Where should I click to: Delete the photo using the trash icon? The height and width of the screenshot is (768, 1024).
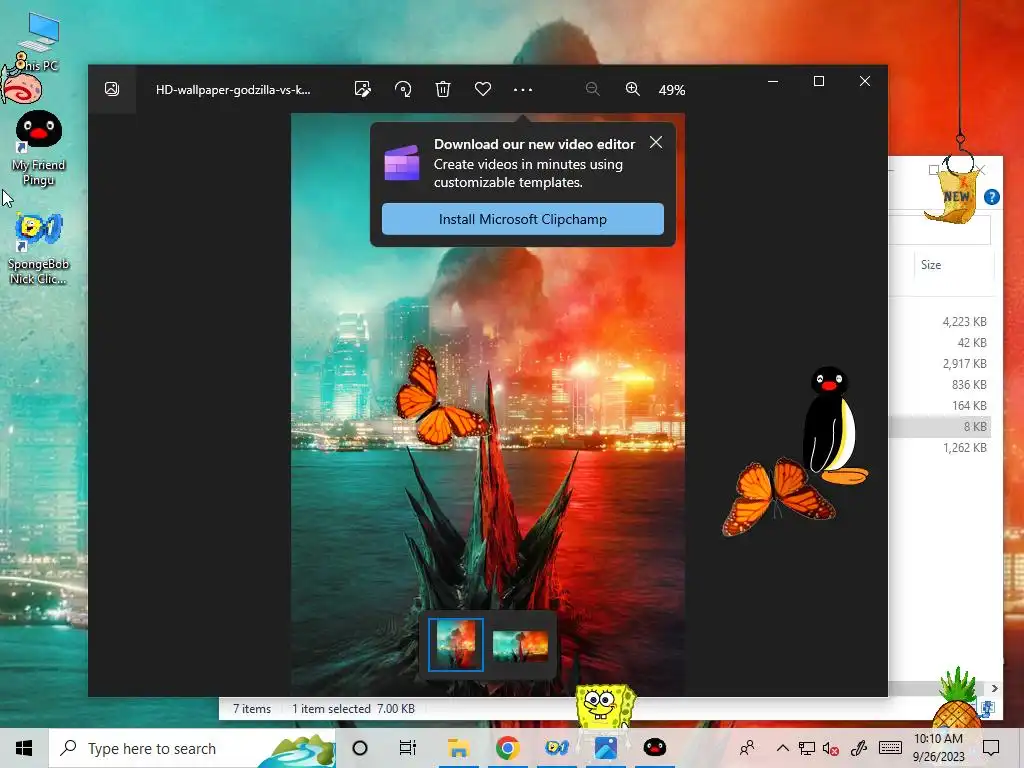443,89
